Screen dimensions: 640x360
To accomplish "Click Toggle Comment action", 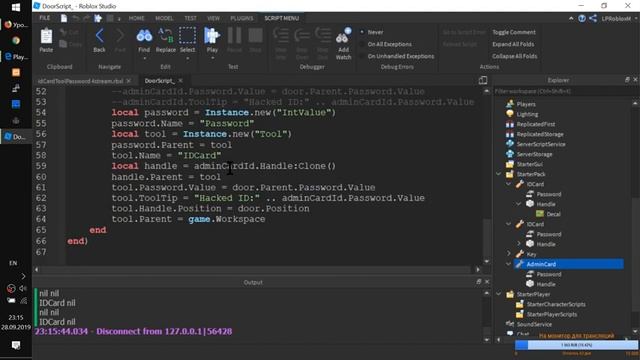I will pos(513,32).
